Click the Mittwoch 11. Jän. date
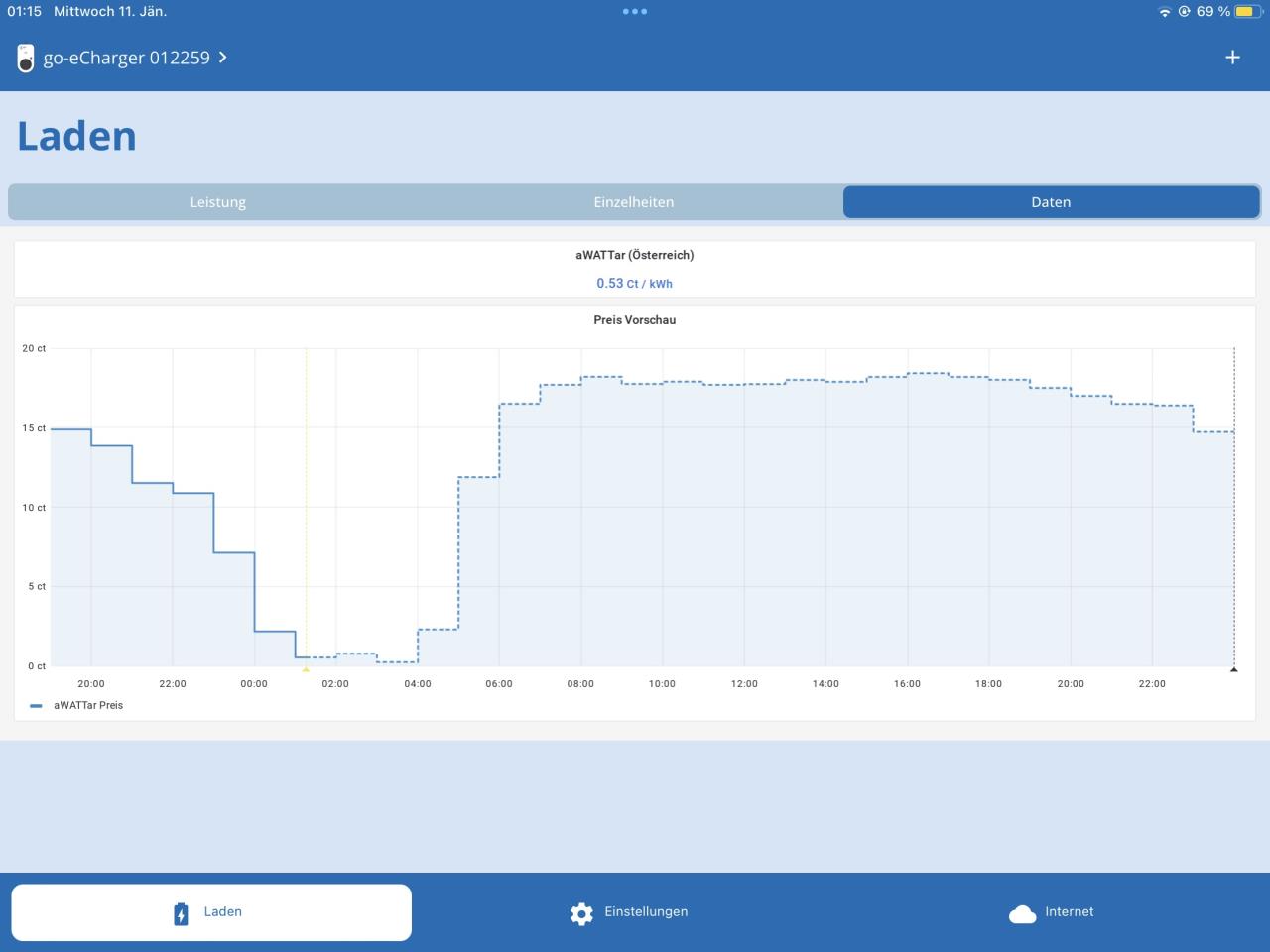Viewport: 1270px width, 952px height. click(x=110, y=12)
